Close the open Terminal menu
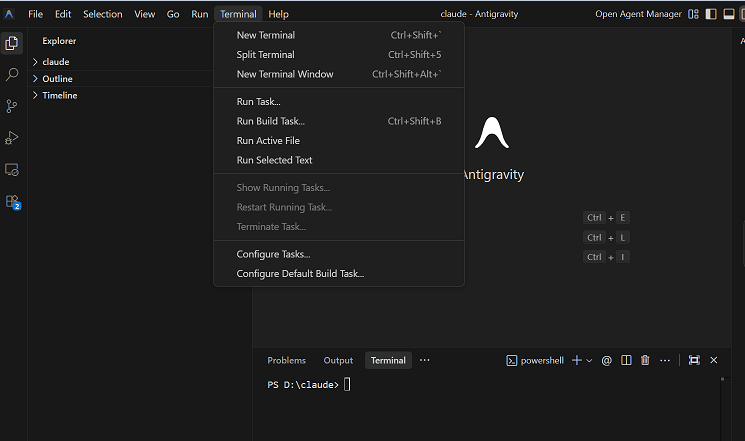Image resolution: width=745 pixels, height=441 pixels. (x=238, y=14)
